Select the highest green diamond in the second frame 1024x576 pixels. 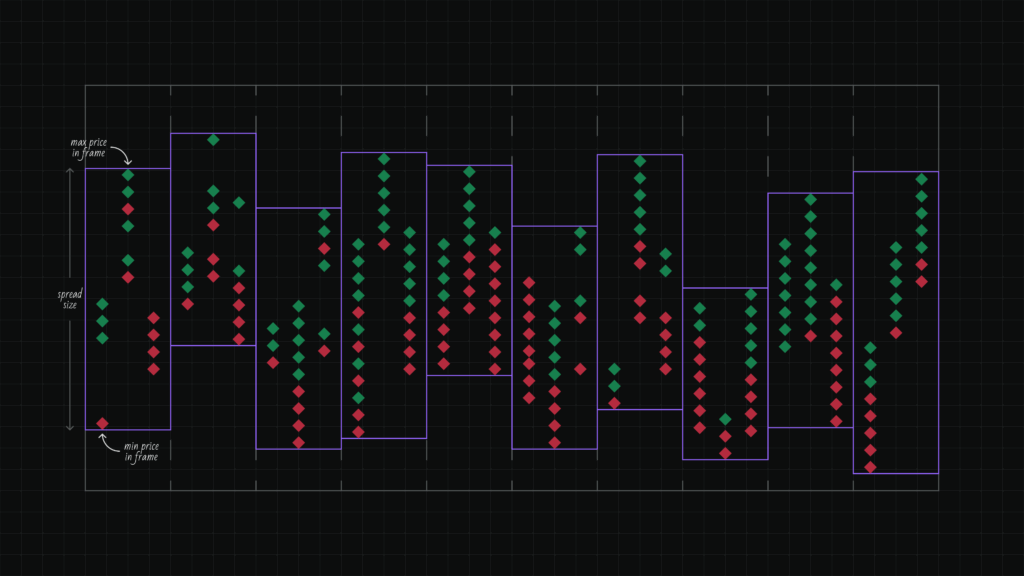[213, 140]
